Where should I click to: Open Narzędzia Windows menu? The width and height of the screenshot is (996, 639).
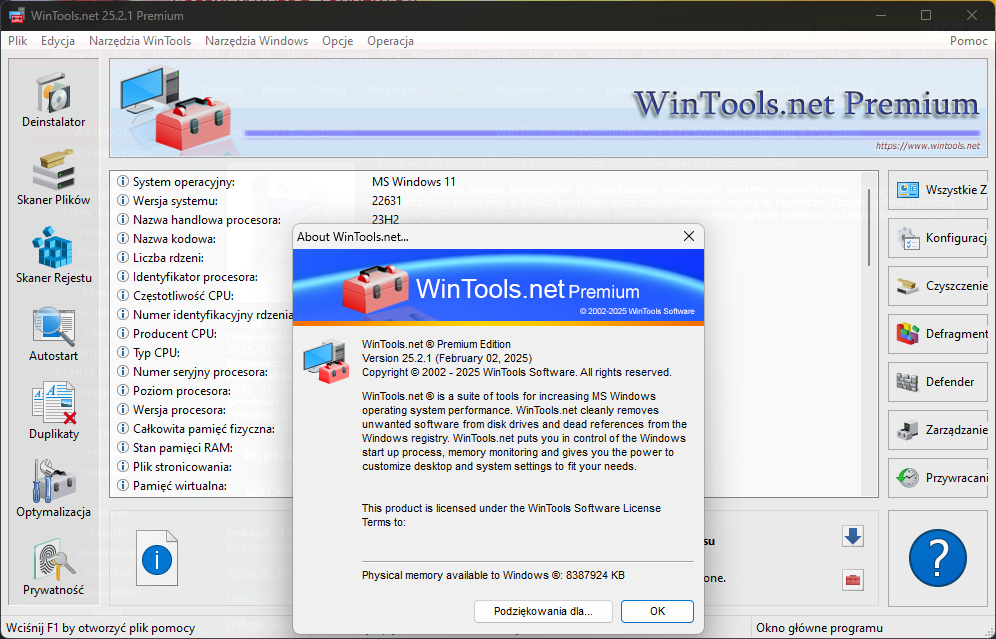coord(257,41)
